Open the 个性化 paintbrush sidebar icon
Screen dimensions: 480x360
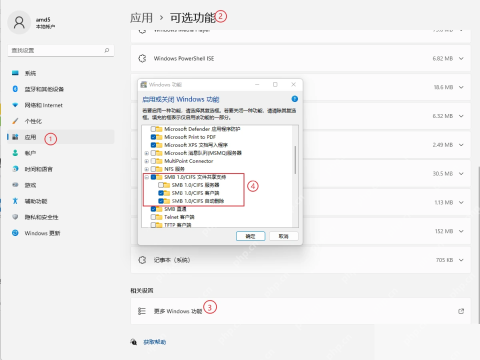[x=15, y=121]
